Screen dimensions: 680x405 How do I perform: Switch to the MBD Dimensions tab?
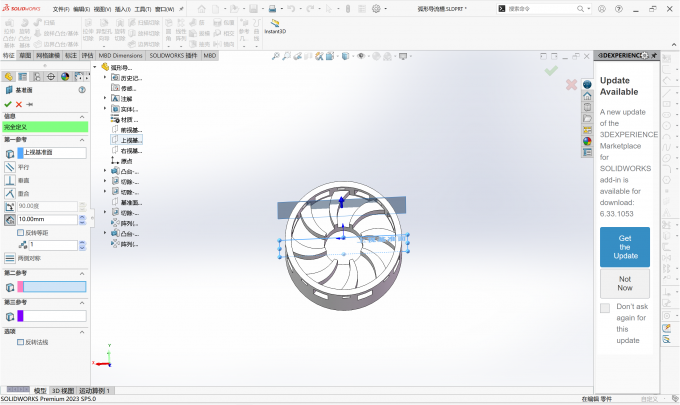point(120,56)
